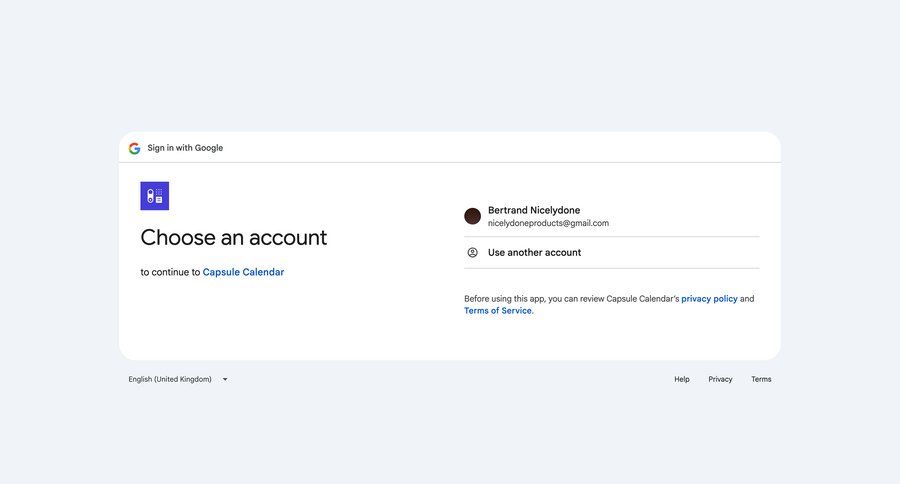Click the Capsule Calendar app icon
The image size is (900, 484).
[155, 196]
